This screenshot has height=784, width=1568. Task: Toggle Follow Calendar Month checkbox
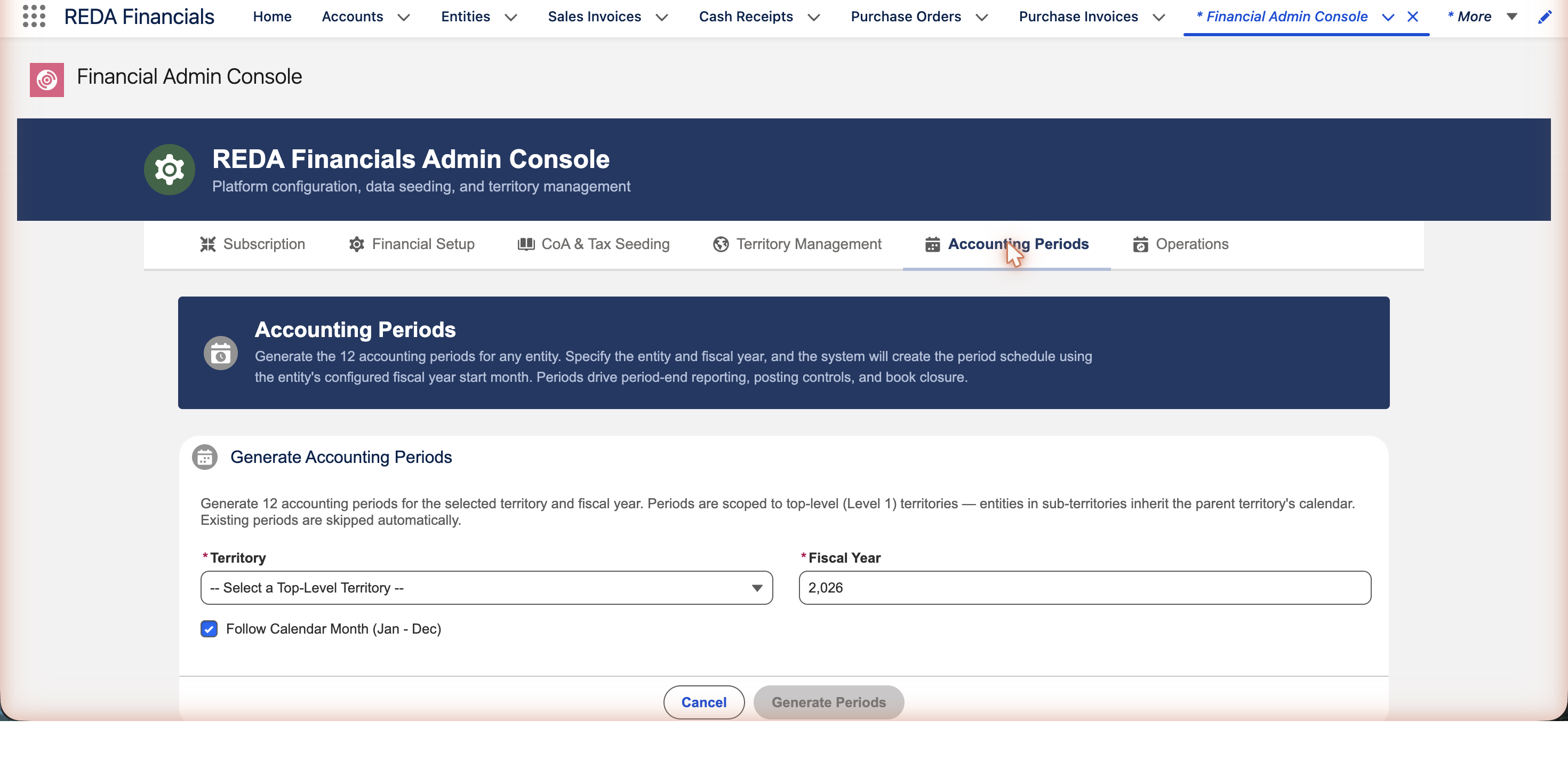coord(209,629)
